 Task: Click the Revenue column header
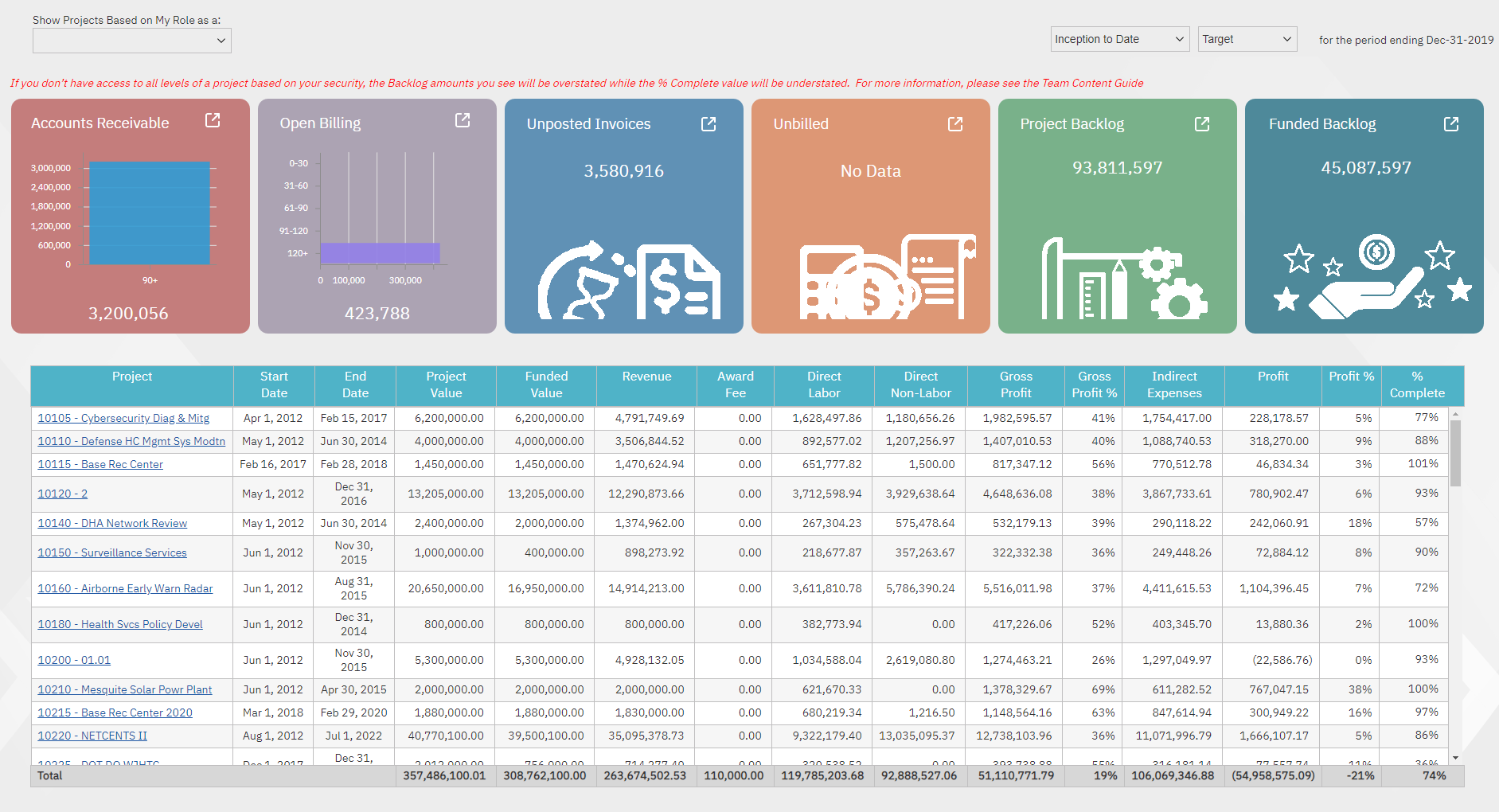click(x=646, y=377)
